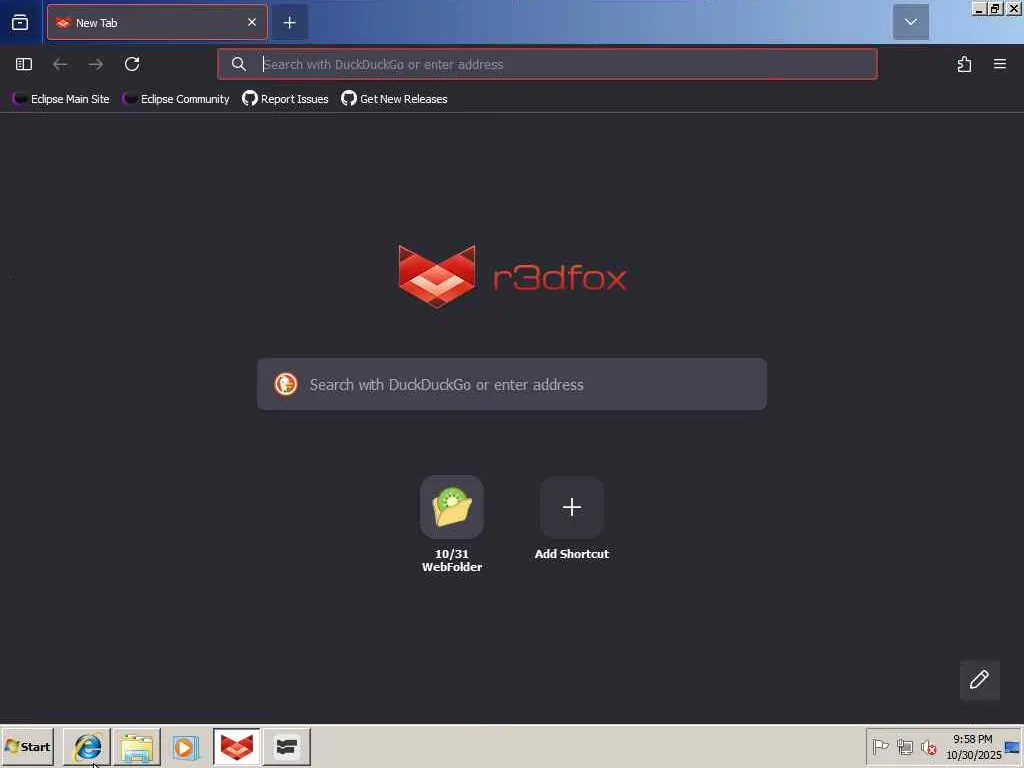1024x768 pixels.
Task: Go forward with the right arrow
Action: point(96,64)
